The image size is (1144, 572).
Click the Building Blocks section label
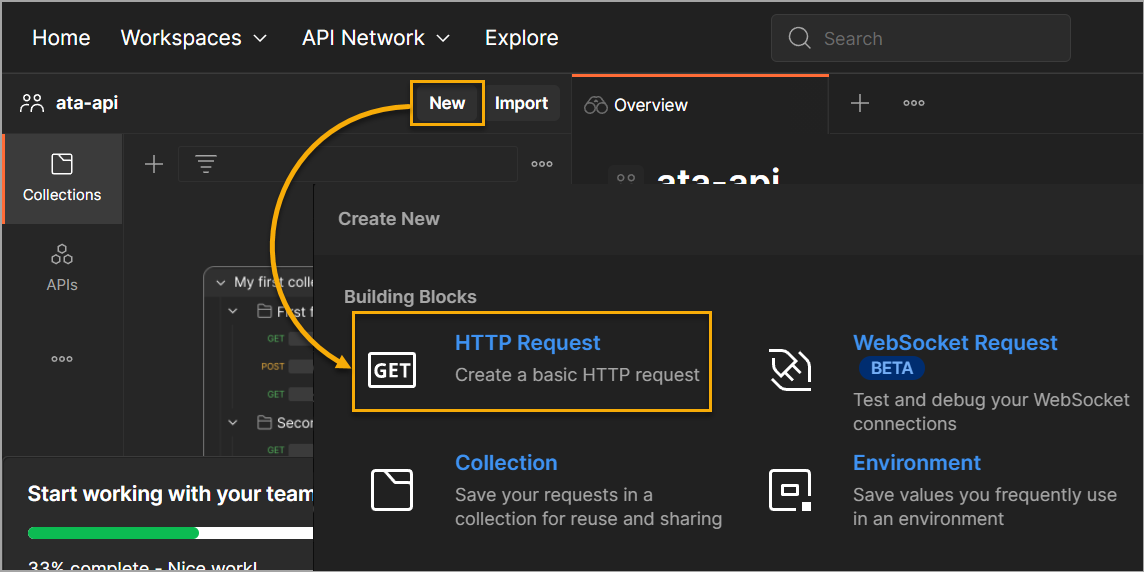410,297
